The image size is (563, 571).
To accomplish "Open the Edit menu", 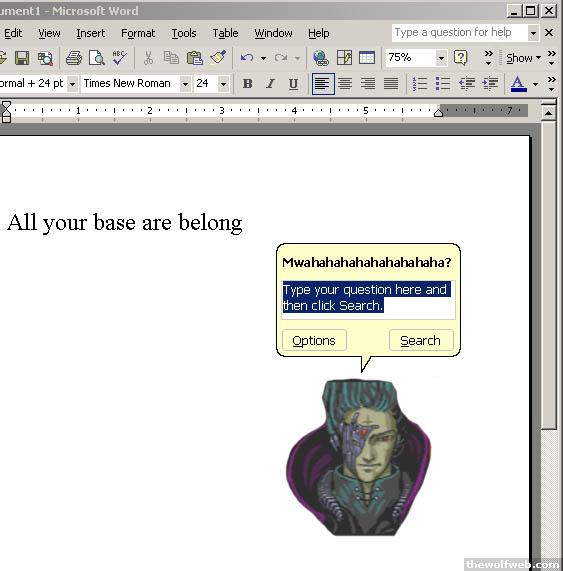I will pyautogui.click(x=13, y=33).
